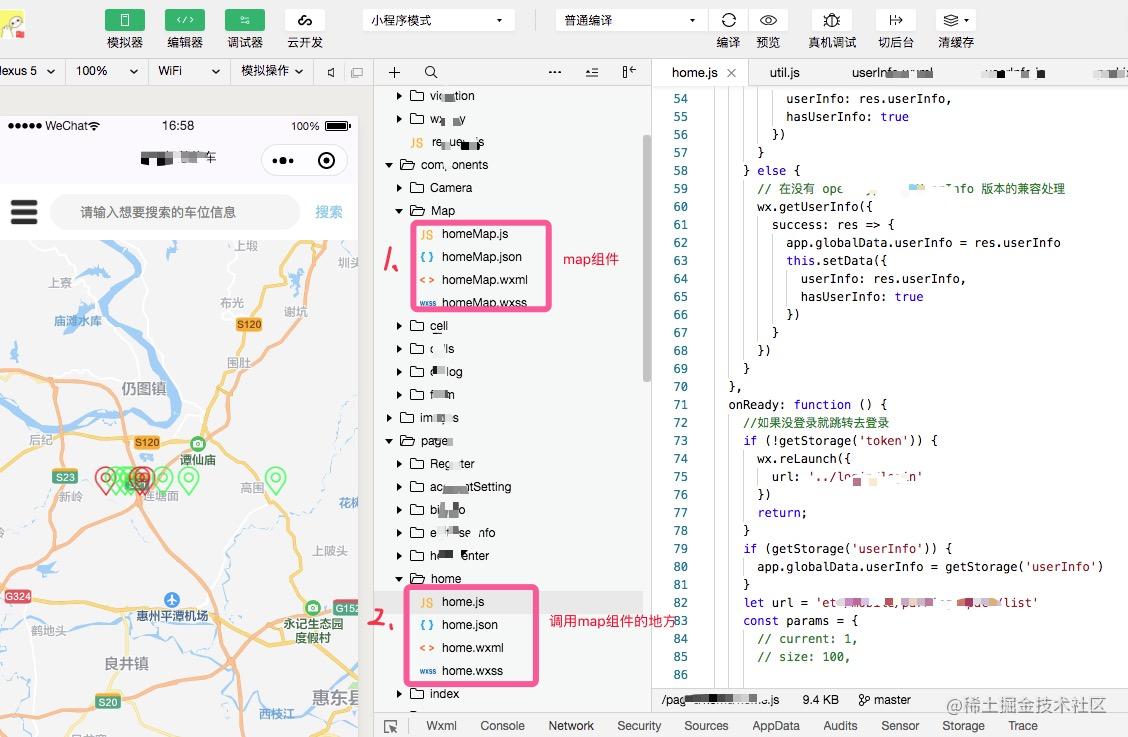Toggle the 调试器 debugger panel button
The image size is (1128, 737).
tap(245, 20)
